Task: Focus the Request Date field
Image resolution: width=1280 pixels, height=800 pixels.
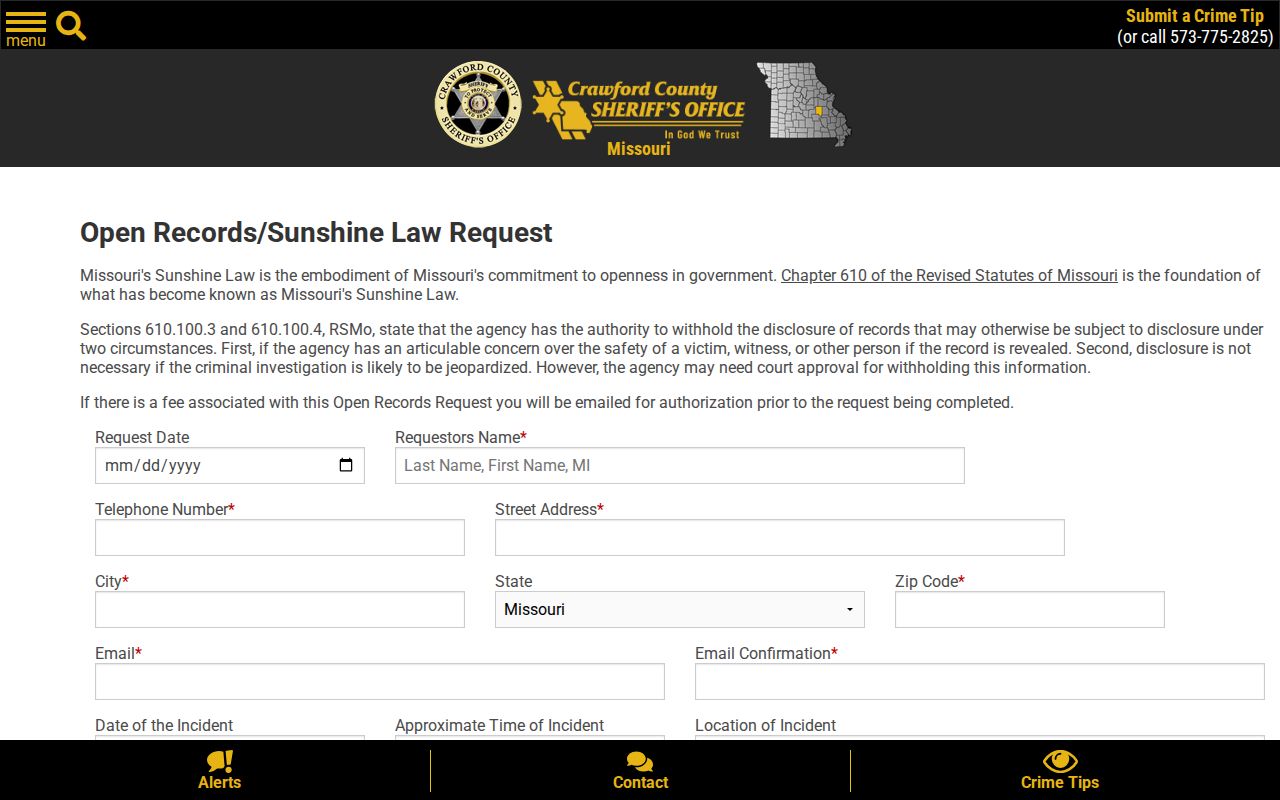Action: point(230,465)
